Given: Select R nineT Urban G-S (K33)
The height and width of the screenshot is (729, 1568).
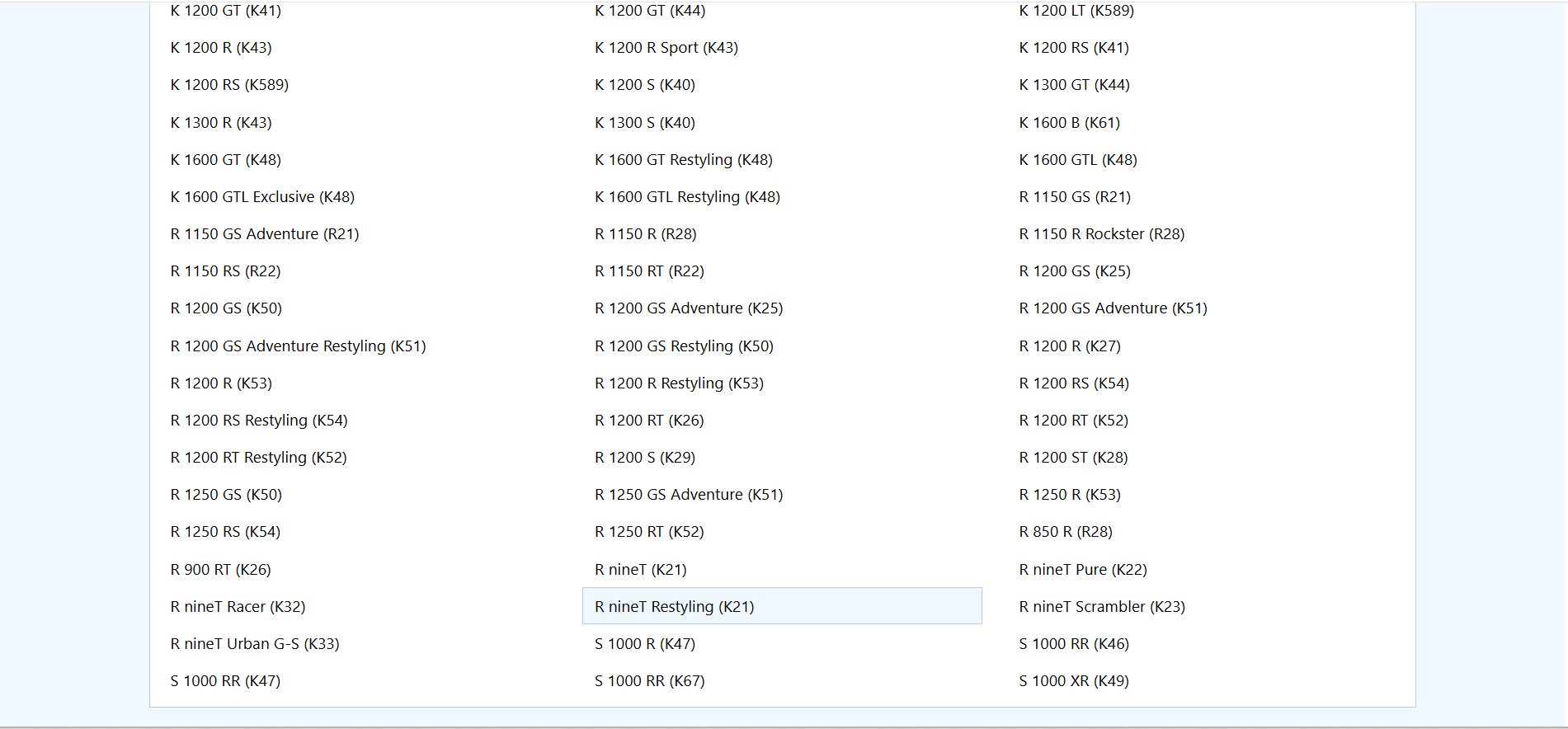Looking at the screenshot, I should [255, 644].
